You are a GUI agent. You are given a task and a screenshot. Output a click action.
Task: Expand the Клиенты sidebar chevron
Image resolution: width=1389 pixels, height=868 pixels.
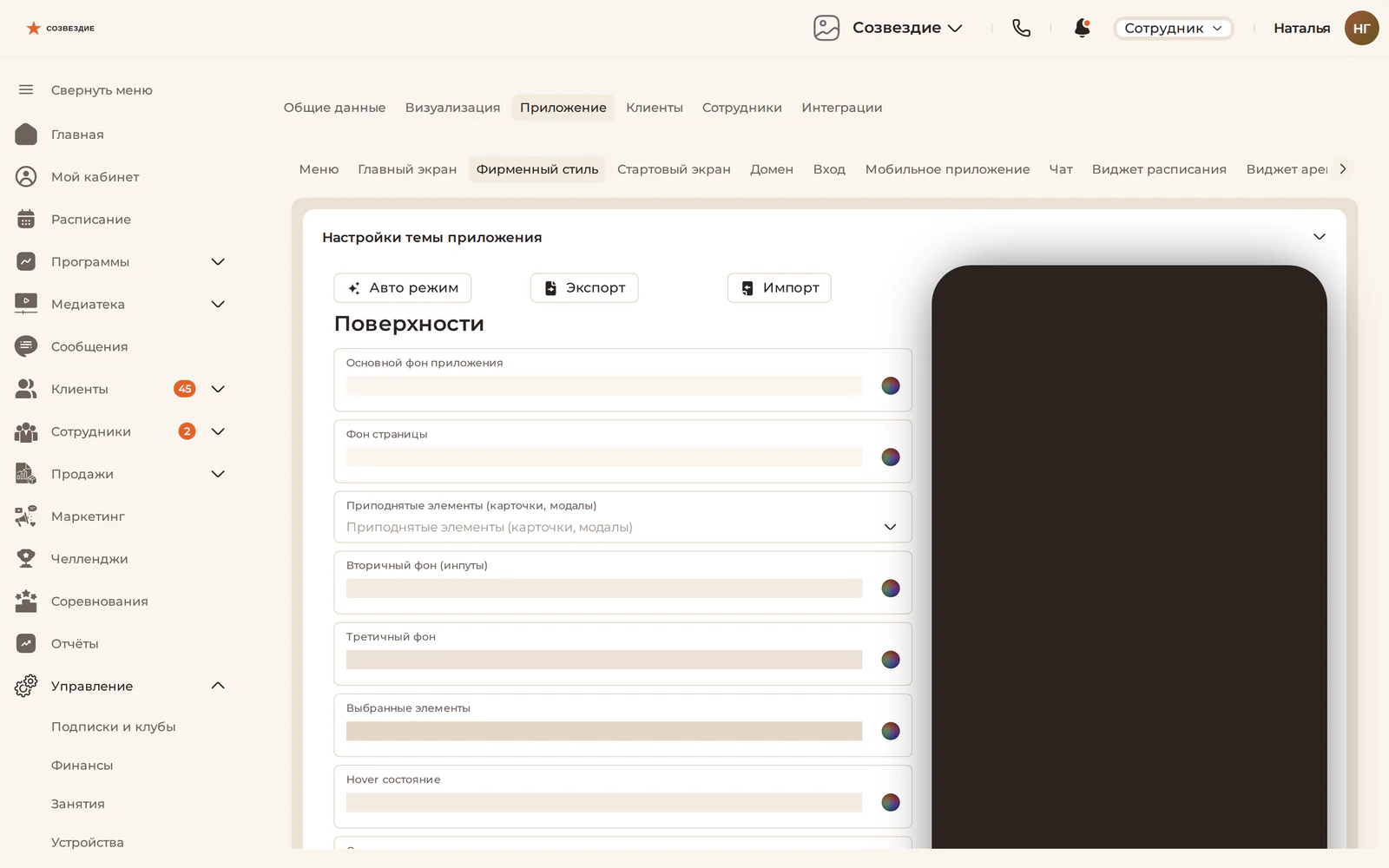218,389
